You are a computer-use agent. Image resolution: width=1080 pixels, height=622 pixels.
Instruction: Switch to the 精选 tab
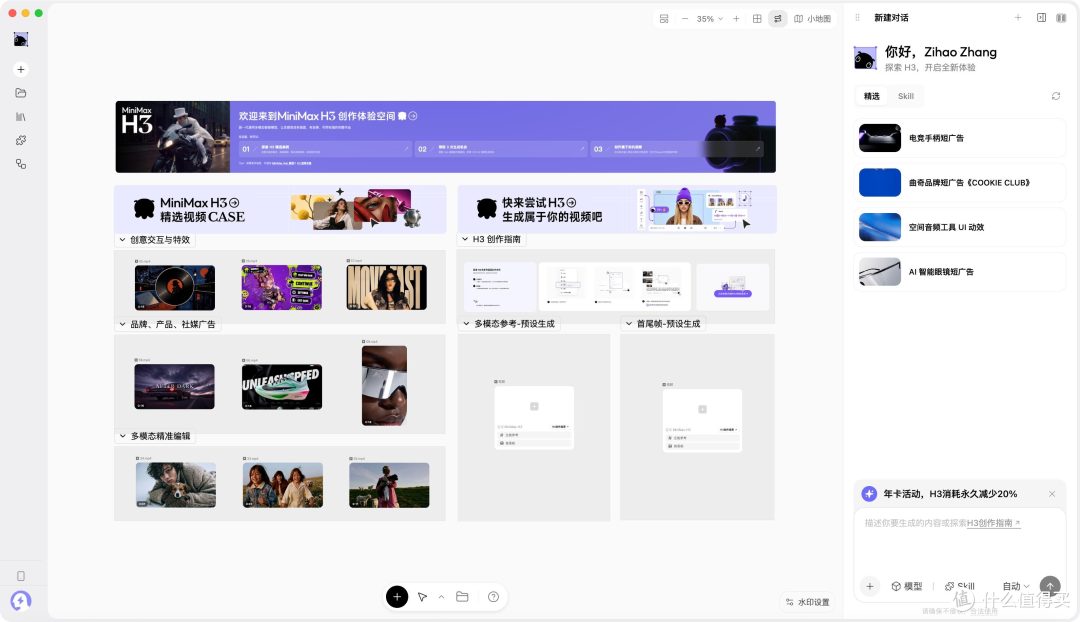[872, 96]
